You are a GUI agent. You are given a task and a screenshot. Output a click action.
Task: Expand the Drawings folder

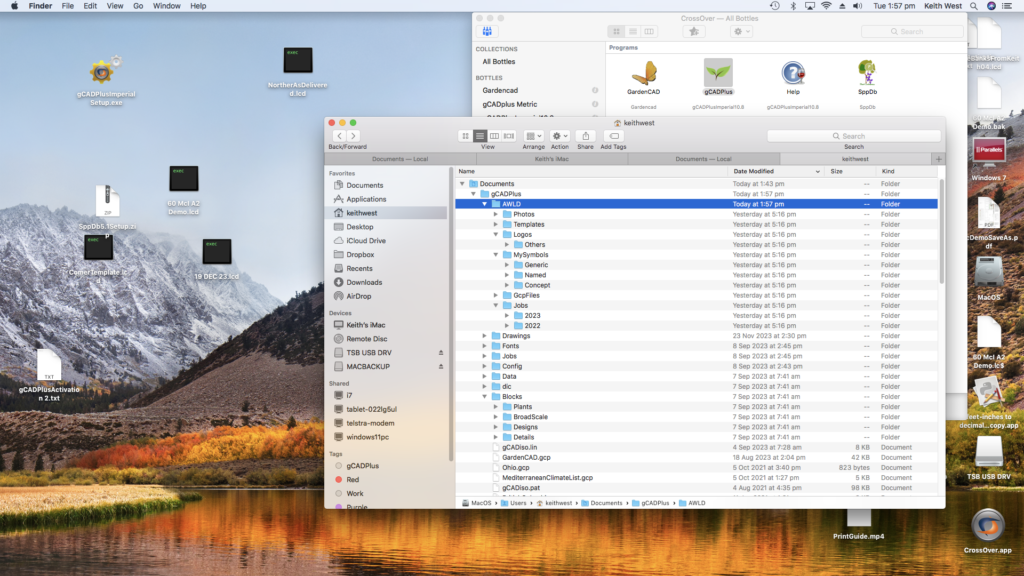pyautogui.click(x=485, y=336)
